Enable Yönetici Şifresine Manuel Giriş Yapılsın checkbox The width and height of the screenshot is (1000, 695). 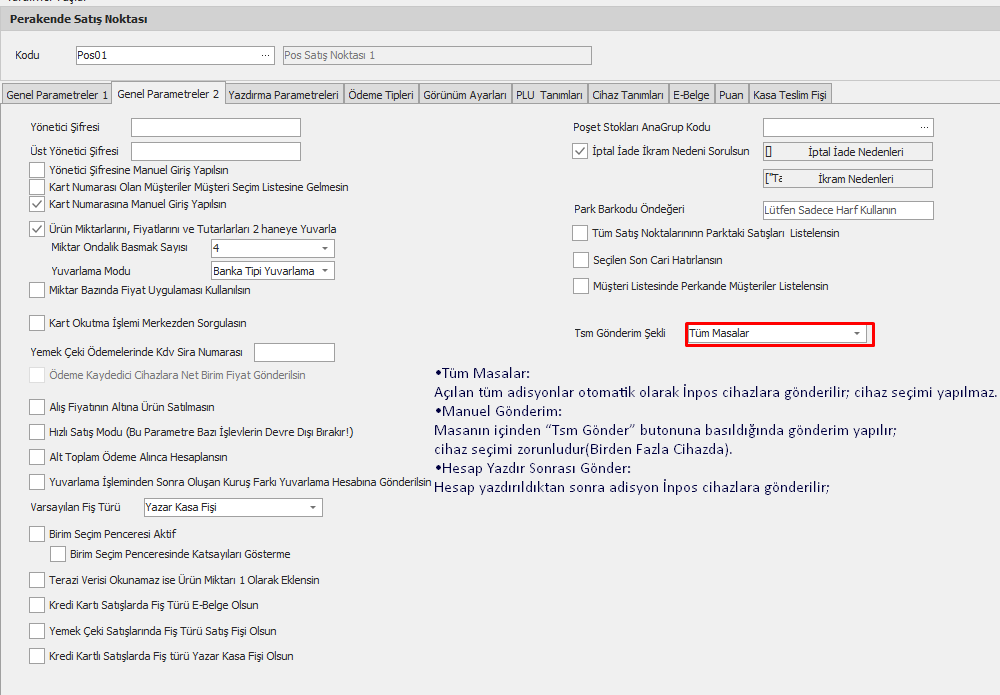click(x=38, y=170)
